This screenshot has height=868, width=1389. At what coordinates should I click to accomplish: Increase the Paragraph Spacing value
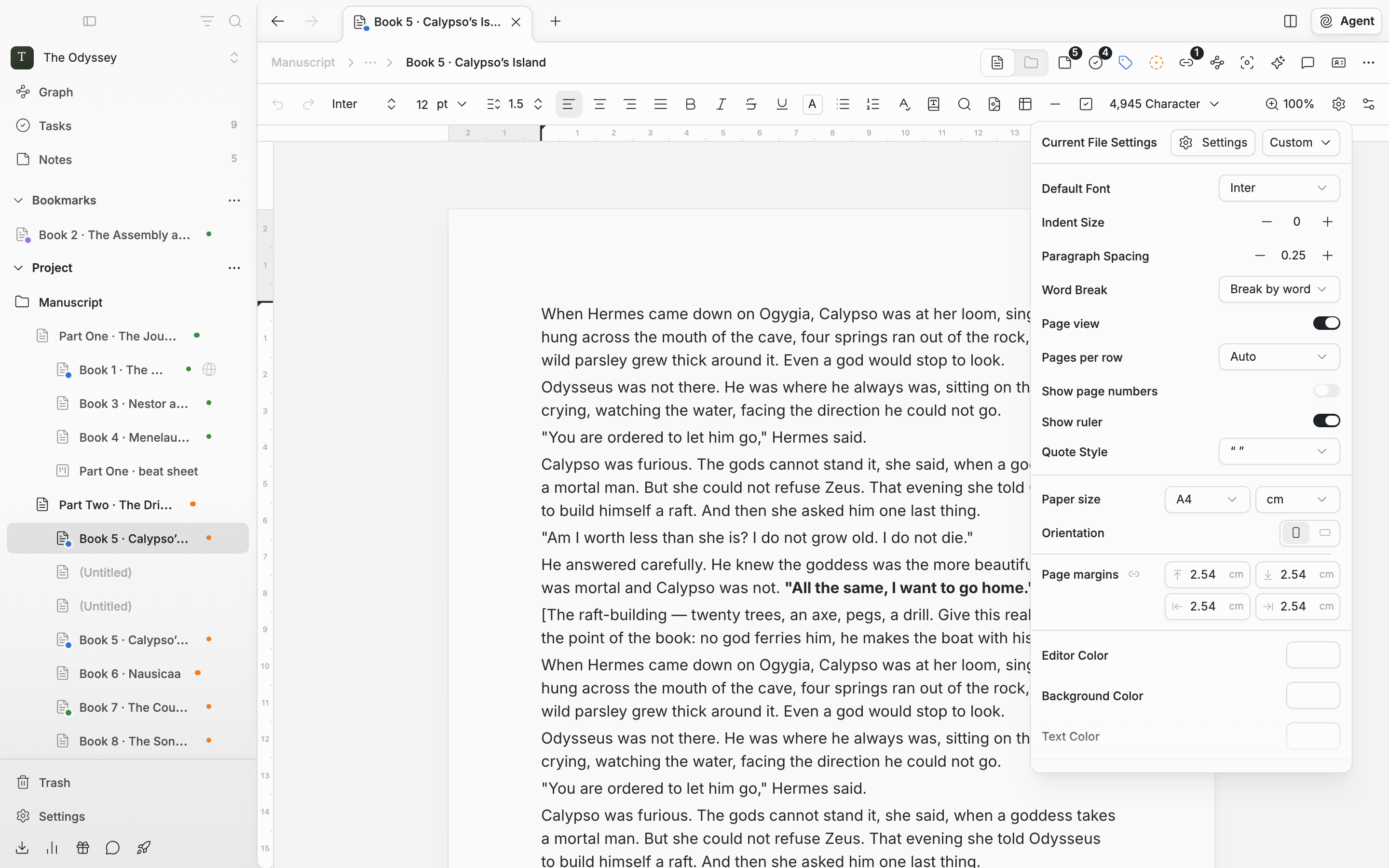pos(1328,256)
